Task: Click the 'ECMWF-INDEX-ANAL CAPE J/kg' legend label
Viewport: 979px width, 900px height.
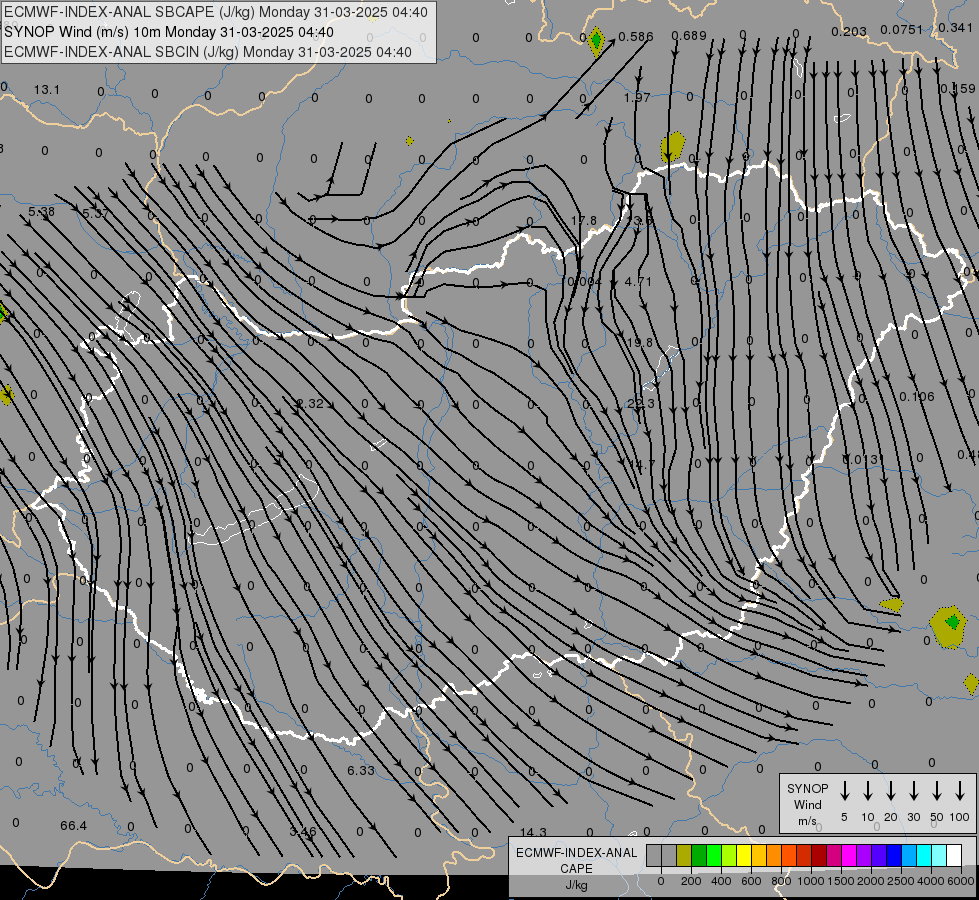Action: tap(576, 868)
